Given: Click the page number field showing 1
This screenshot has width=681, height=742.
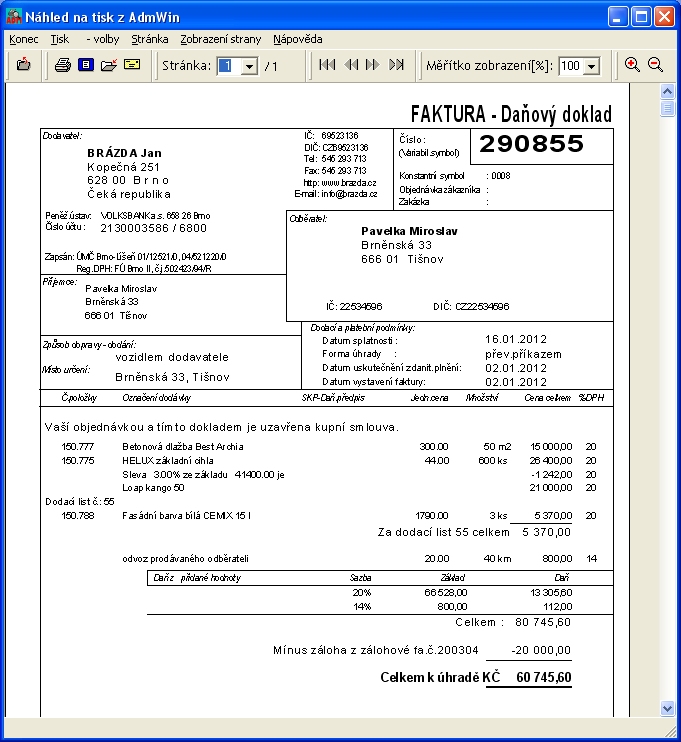Looking at the screenshot, I should tap(229, 66).
